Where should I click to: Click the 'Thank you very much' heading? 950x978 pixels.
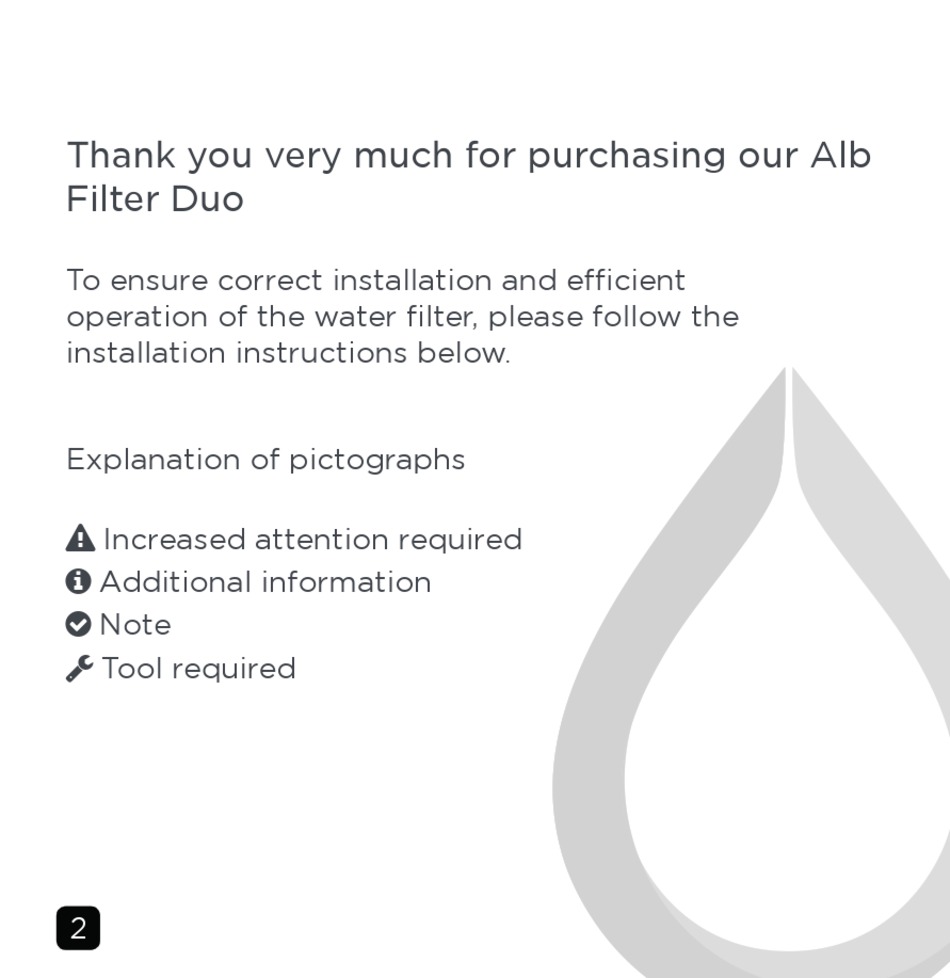[x=468, y=177]
